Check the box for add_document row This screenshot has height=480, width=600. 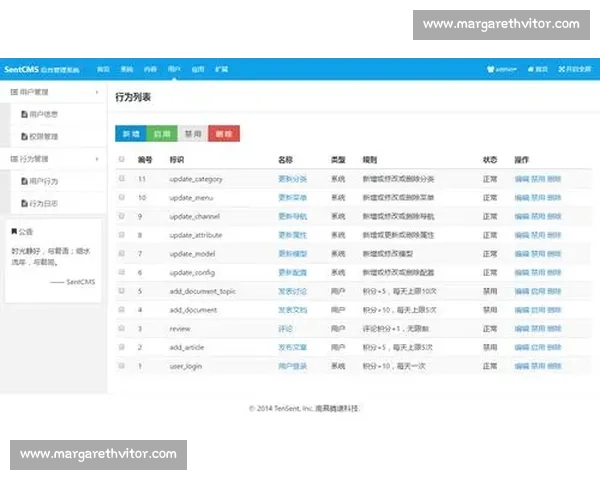coord(122,310)
